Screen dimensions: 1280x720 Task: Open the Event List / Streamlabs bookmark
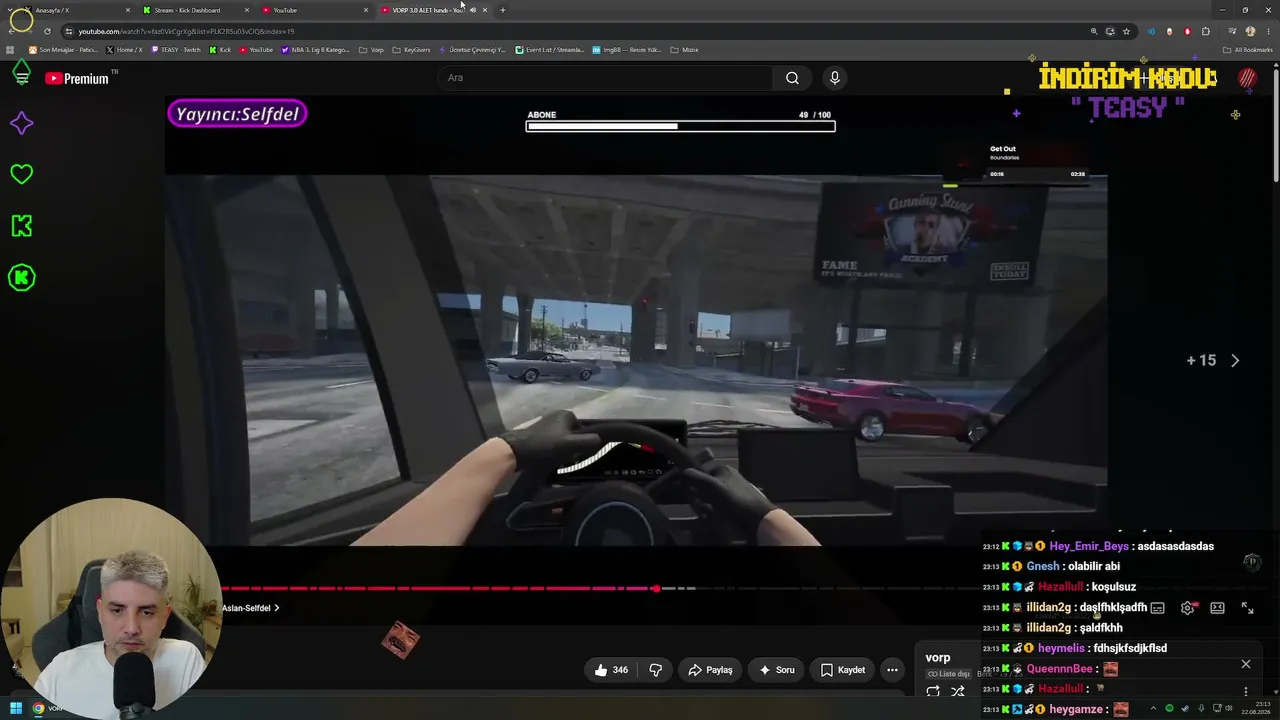[x=549, y=50]
